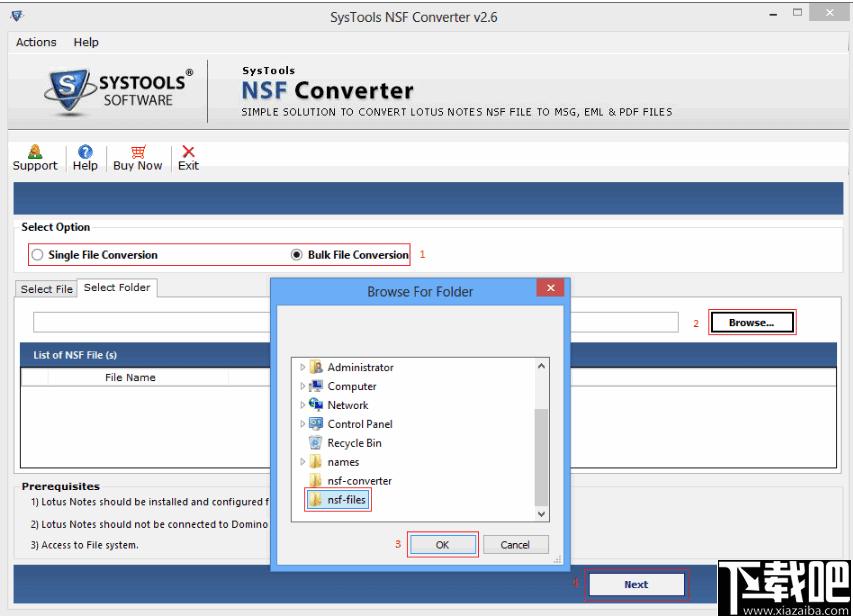
Task: Open the Support toolbar icon
Action: click(35, 152)
